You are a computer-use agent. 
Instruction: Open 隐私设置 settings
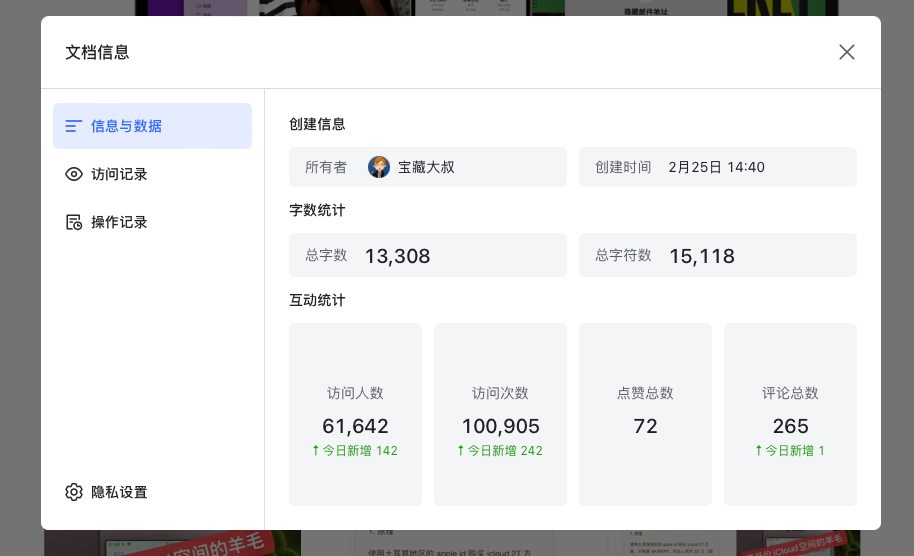coord(106,492)
